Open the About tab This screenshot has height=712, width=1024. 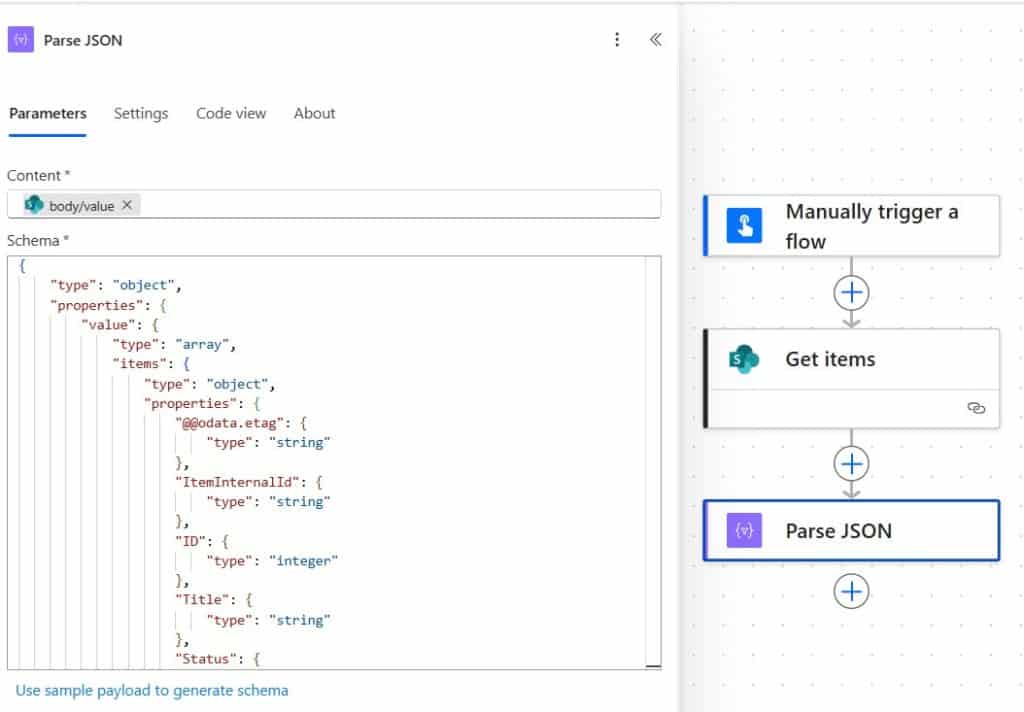click(x=314, y=114)
